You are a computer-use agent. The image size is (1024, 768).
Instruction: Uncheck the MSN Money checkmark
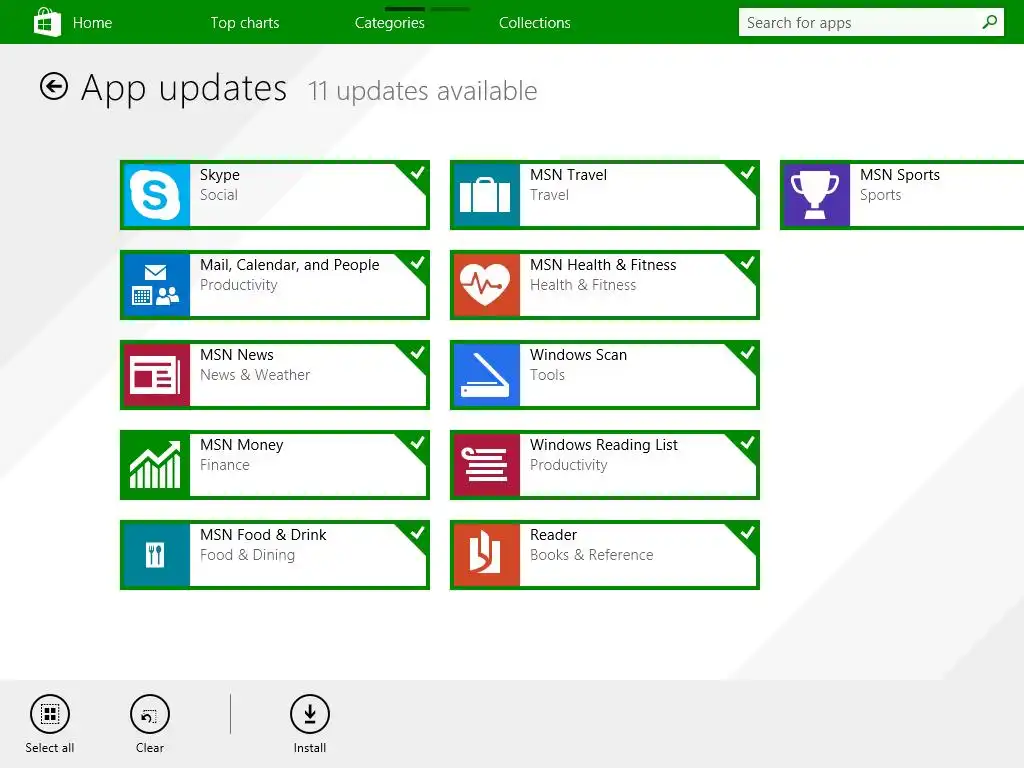coord(417,443)
